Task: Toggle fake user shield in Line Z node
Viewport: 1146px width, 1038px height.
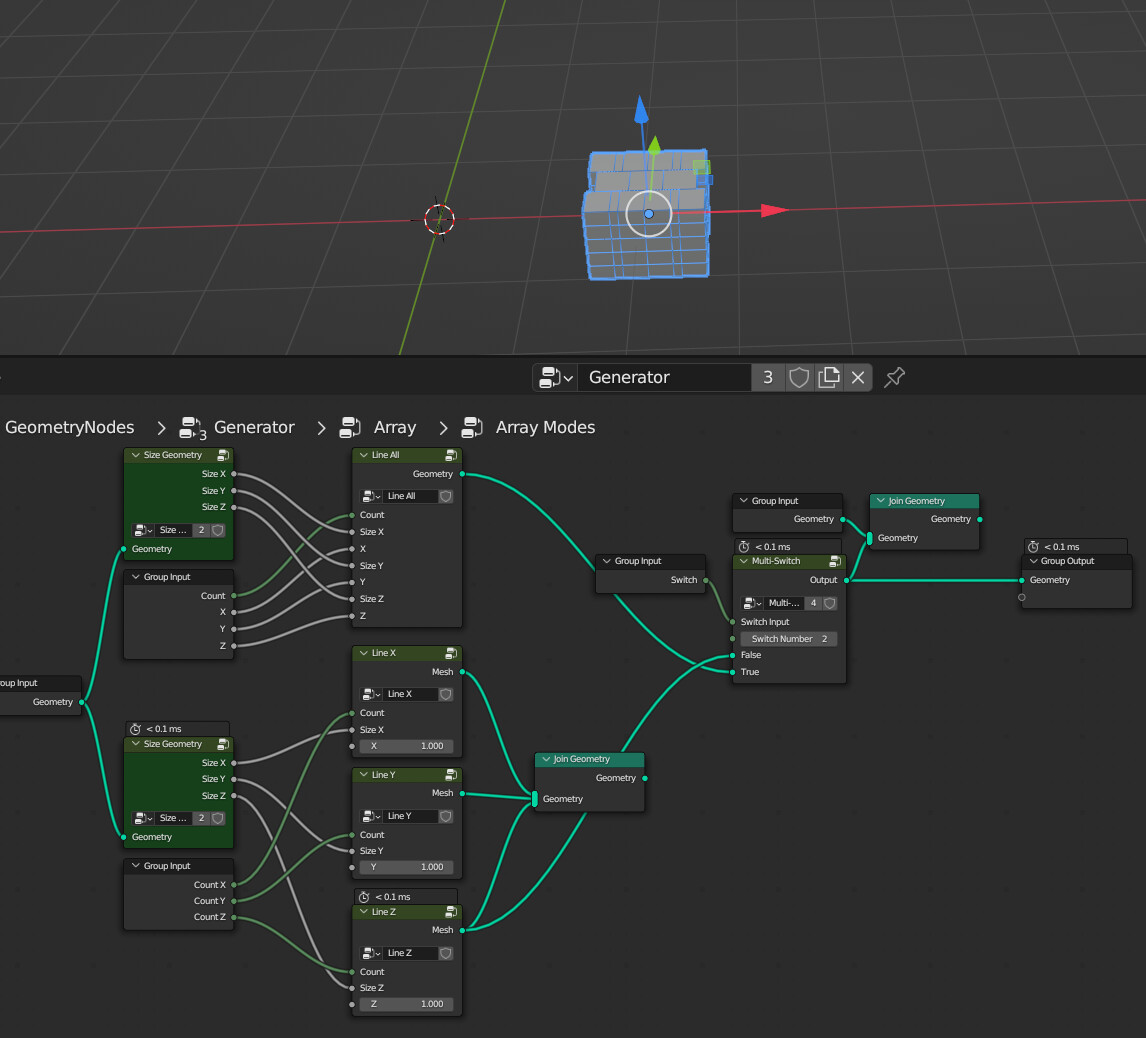Action: [446, 953]
